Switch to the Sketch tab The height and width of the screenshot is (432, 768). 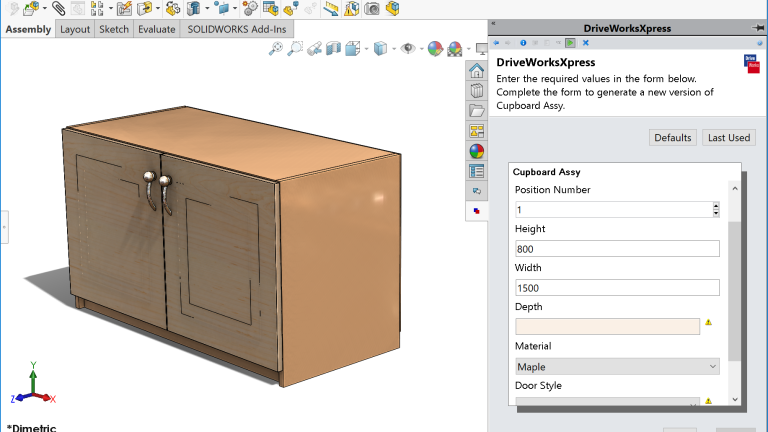(114, 29)
